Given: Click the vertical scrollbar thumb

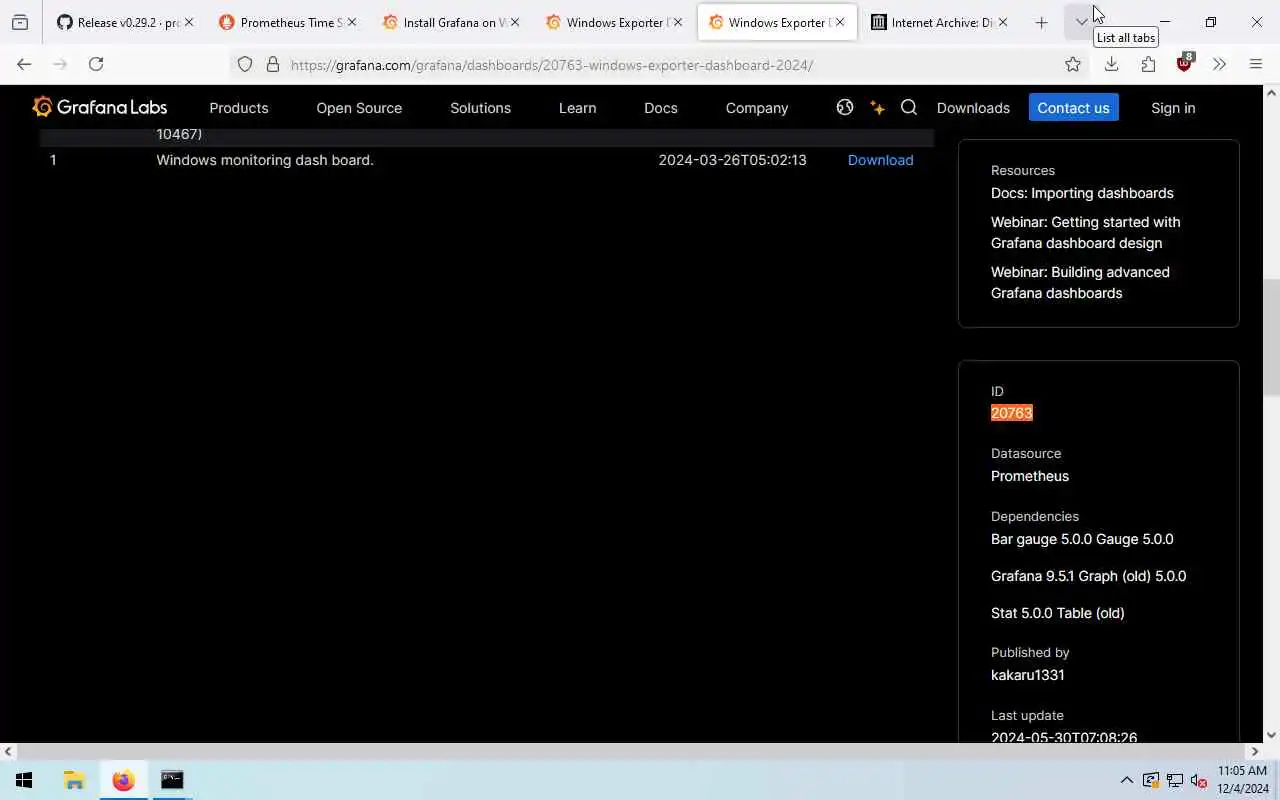Looking at the screenshot, I should click(1271, 336).
